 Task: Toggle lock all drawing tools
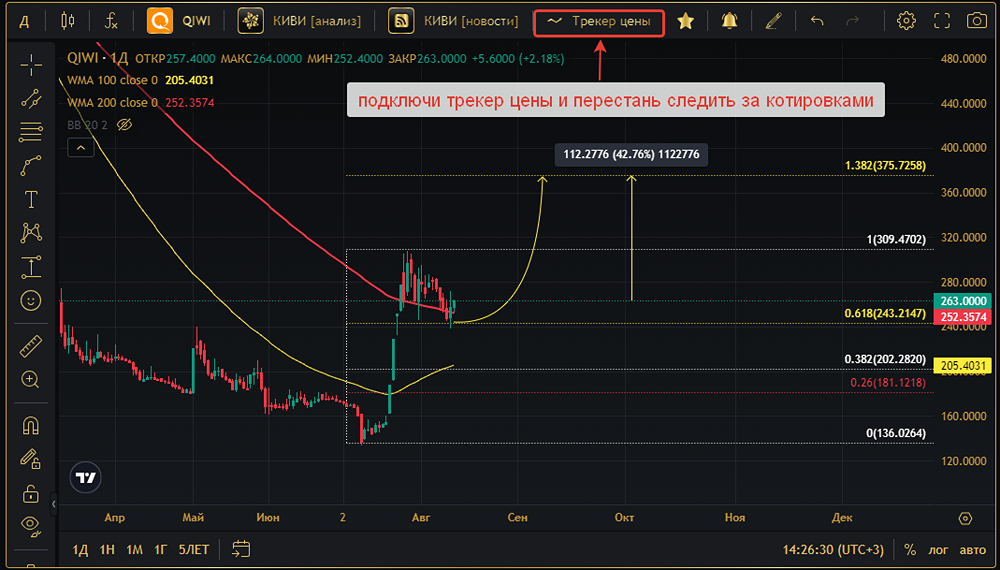point(31,493)
